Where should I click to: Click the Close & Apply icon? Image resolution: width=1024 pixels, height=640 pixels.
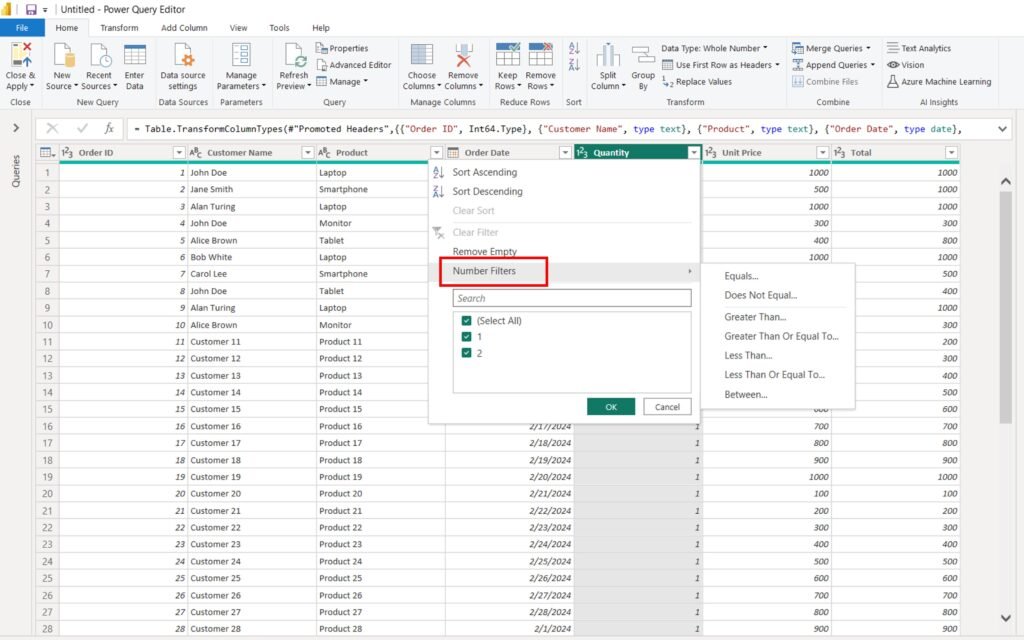pyautogui.click(x=20, y=56)
